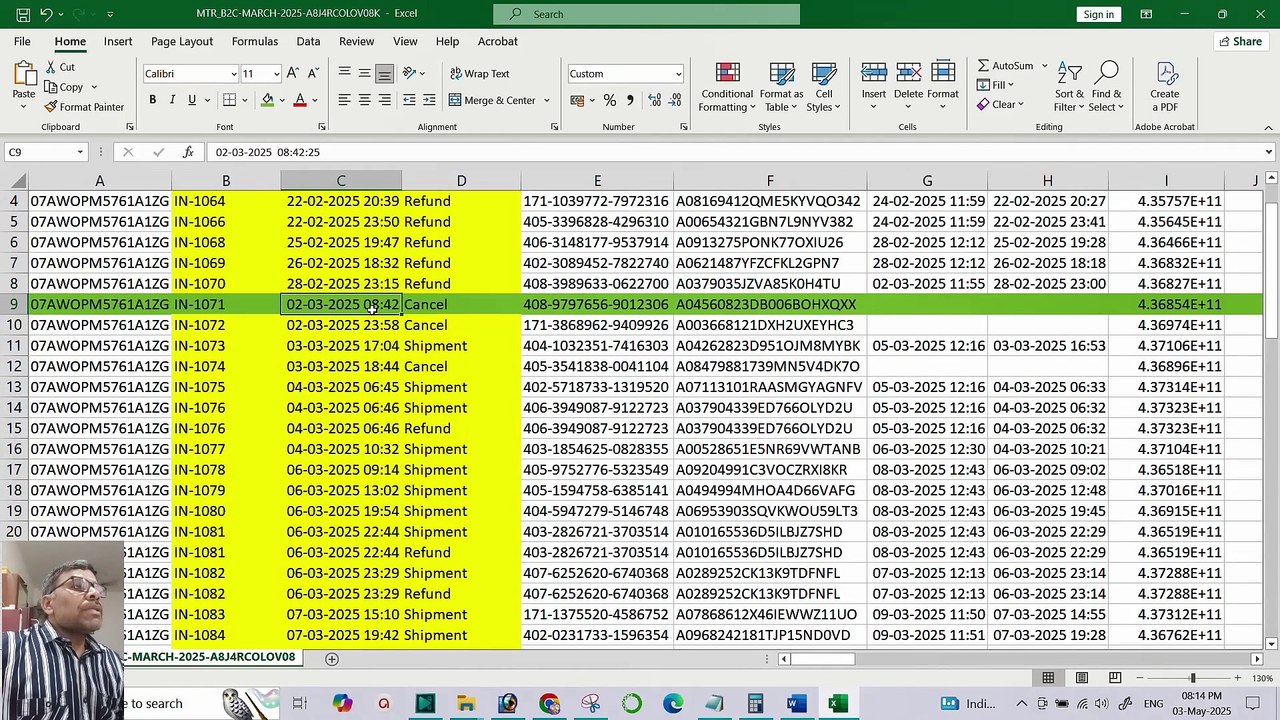Select cell with text IN-1079
Image resolution: width=1280 pixels, height=720 pixels.
226,490
